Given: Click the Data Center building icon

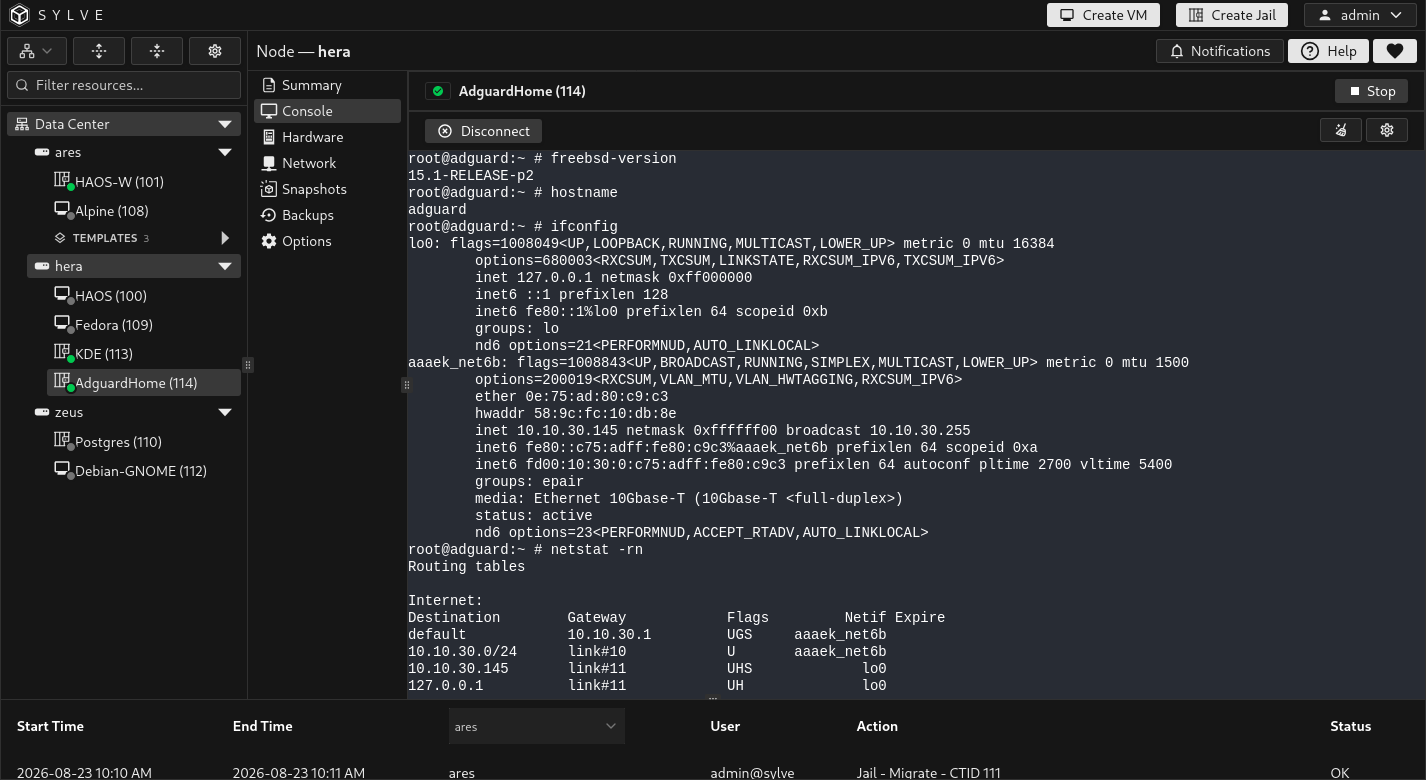Looking at the screenshot, I should 22,124.
